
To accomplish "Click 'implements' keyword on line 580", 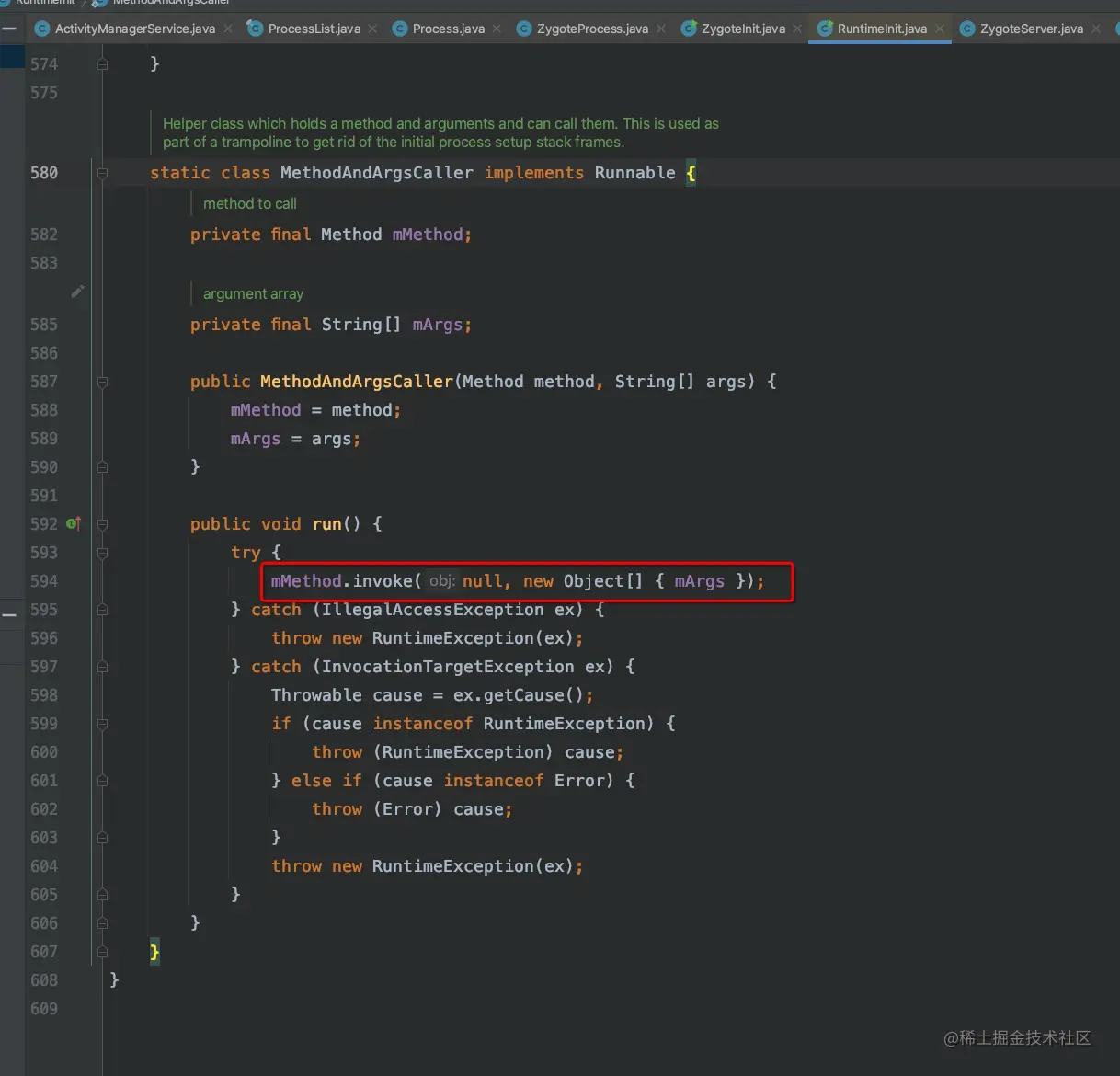I will click(x=534, y=173).
